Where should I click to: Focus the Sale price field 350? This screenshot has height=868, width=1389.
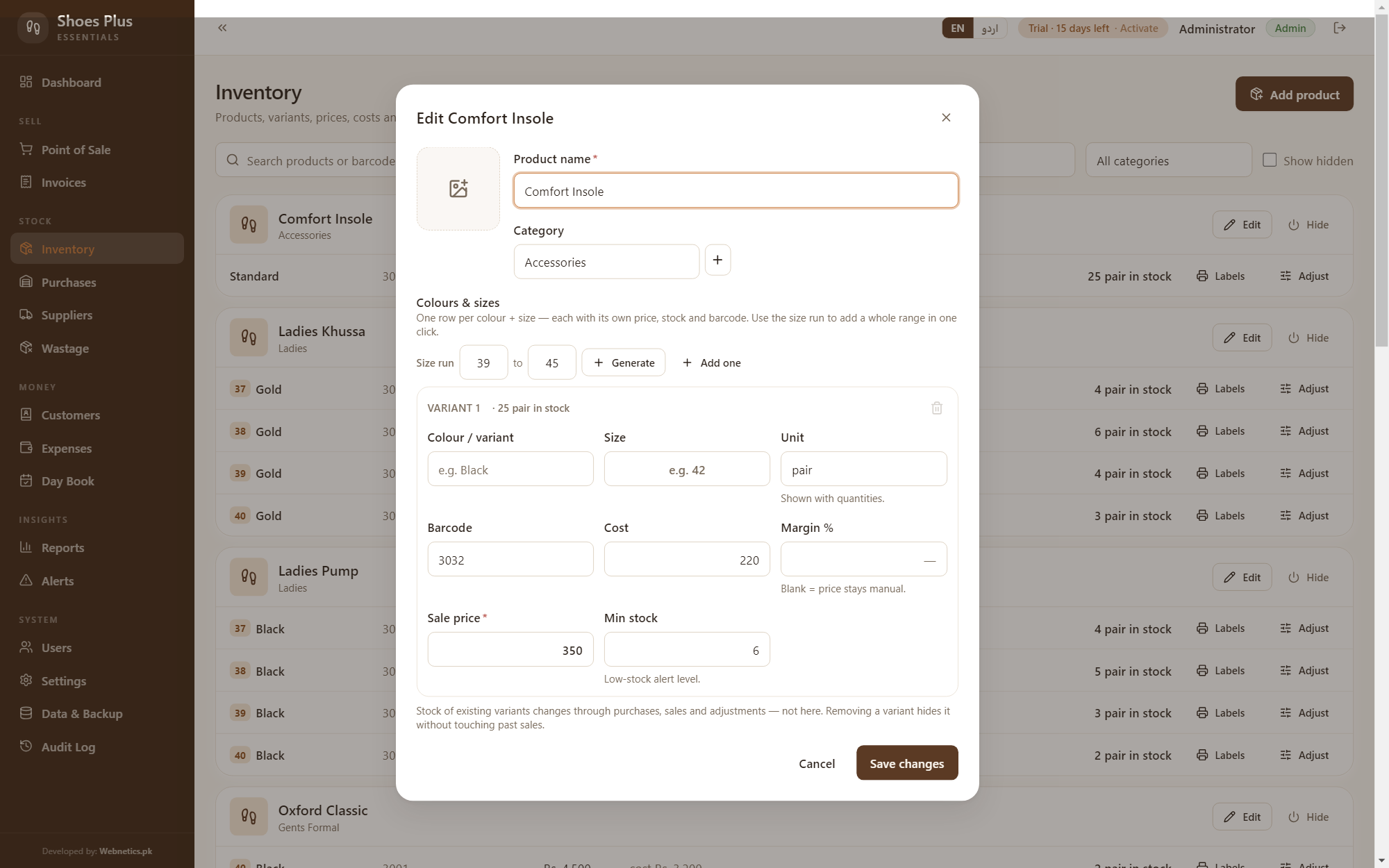510,649
